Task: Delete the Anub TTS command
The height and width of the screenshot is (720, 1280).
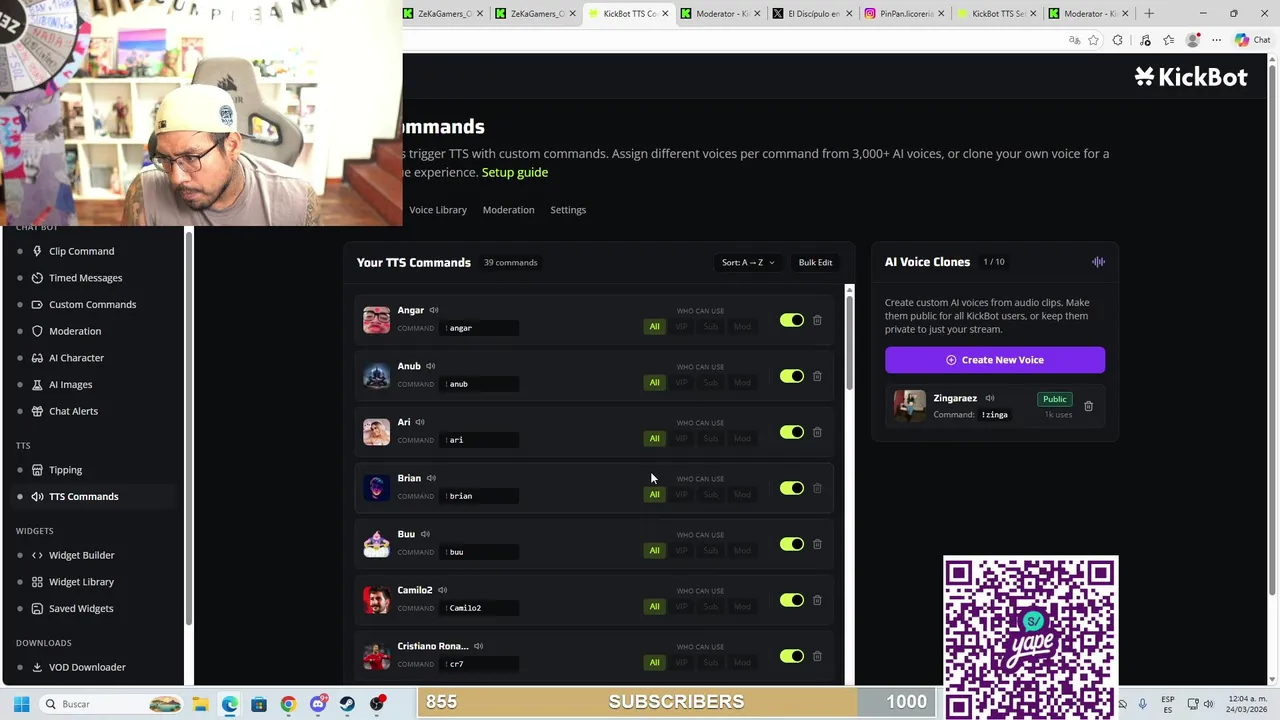Action: tap(817, 376)
